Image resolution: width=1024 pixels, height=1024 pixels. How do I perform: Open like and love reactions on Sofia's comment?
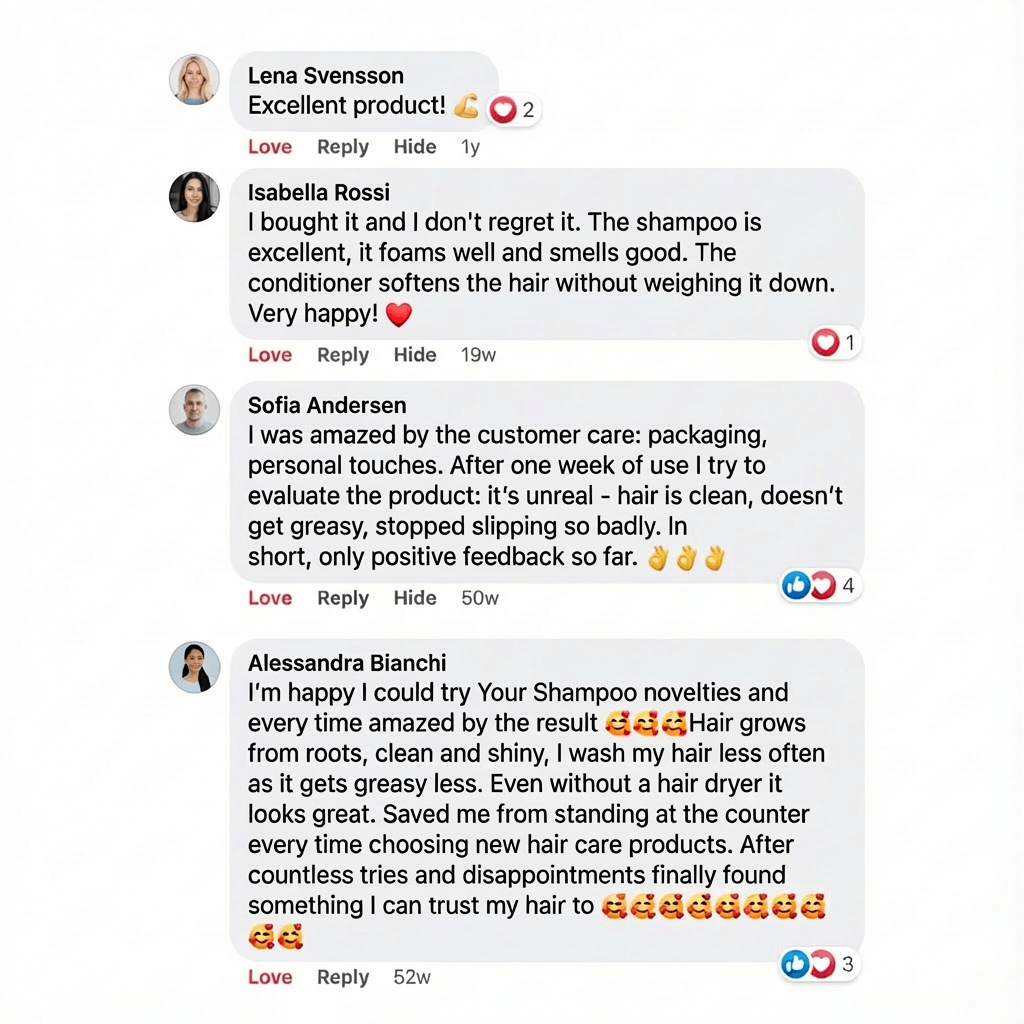(x=821, y=586)
